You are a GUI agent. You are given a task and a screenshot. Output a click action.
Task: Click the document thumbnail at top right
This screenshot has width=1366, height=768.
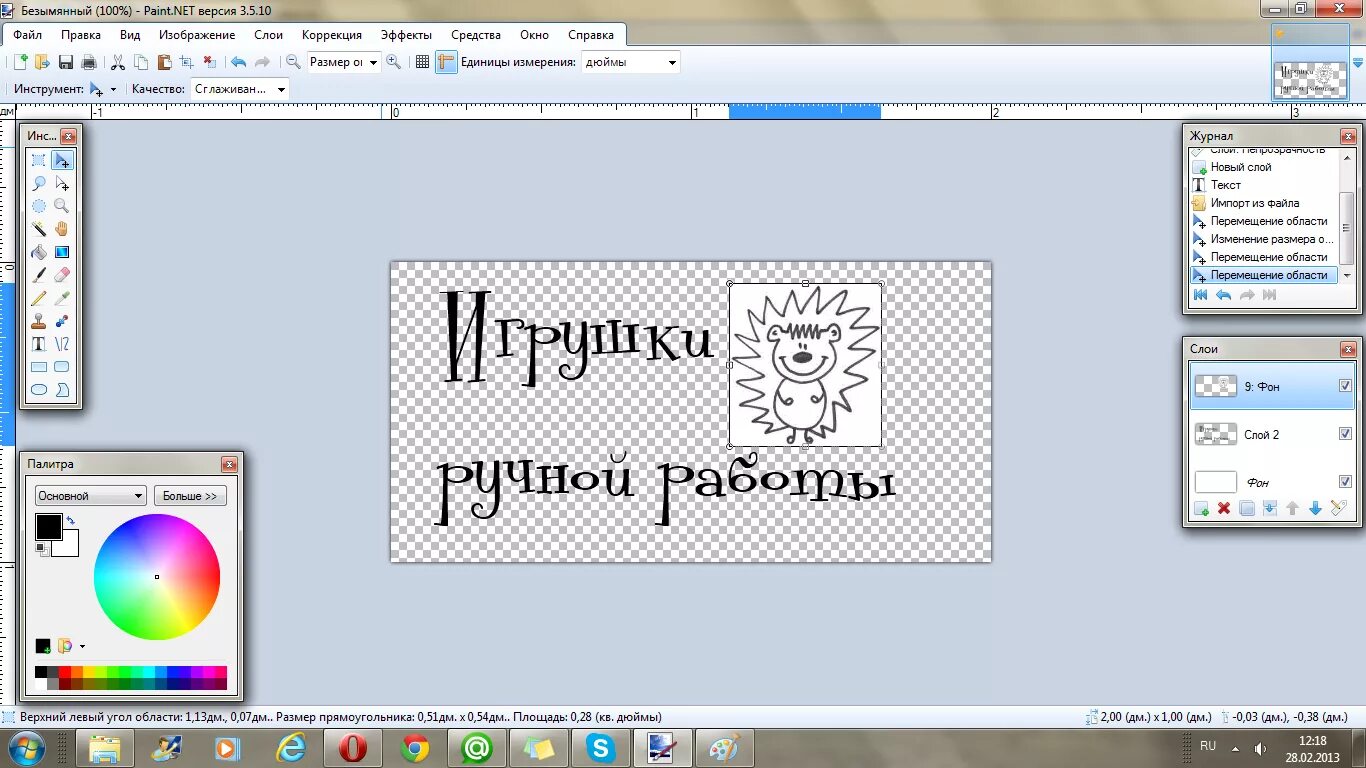(1309, 79)
